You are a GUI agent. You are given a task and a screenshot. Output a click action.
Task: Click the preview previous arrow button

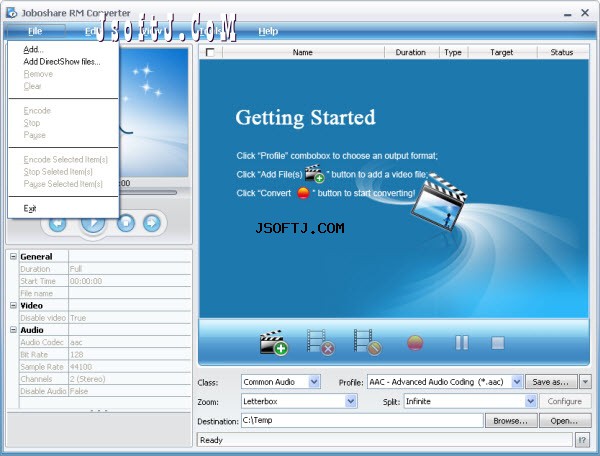(x=58, y=223)
